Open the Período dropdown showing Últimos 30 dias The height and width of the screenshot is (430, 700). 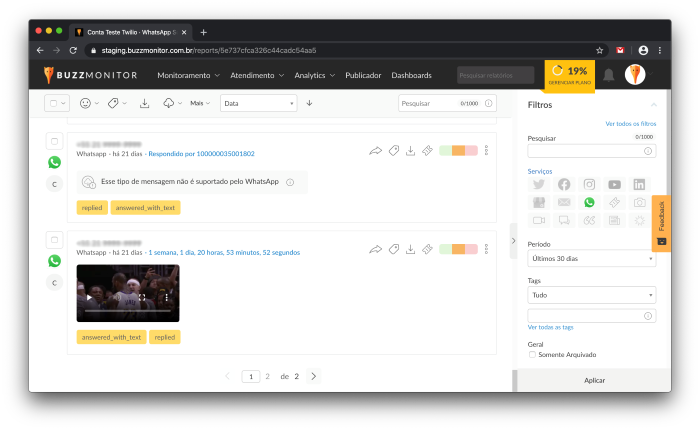coord(591,258)
